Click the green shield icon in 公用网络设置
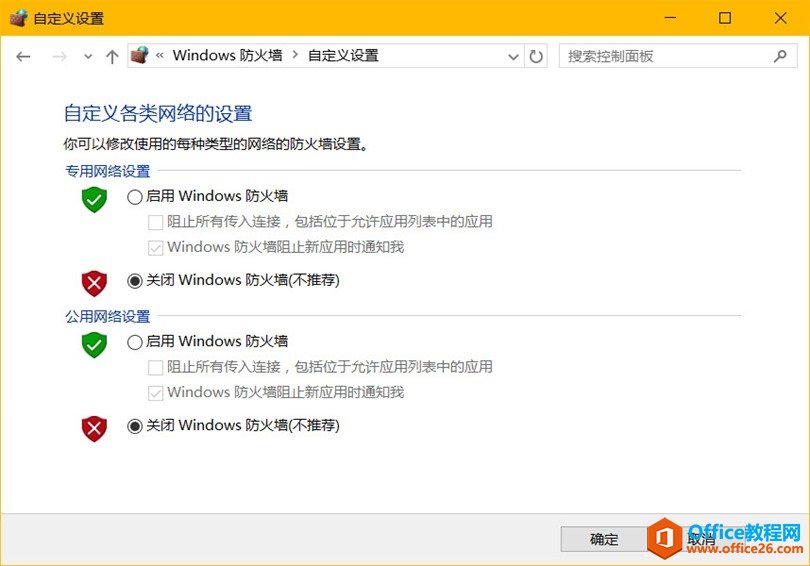Screen dimensions: 810x566 click(x=94, y=344)
